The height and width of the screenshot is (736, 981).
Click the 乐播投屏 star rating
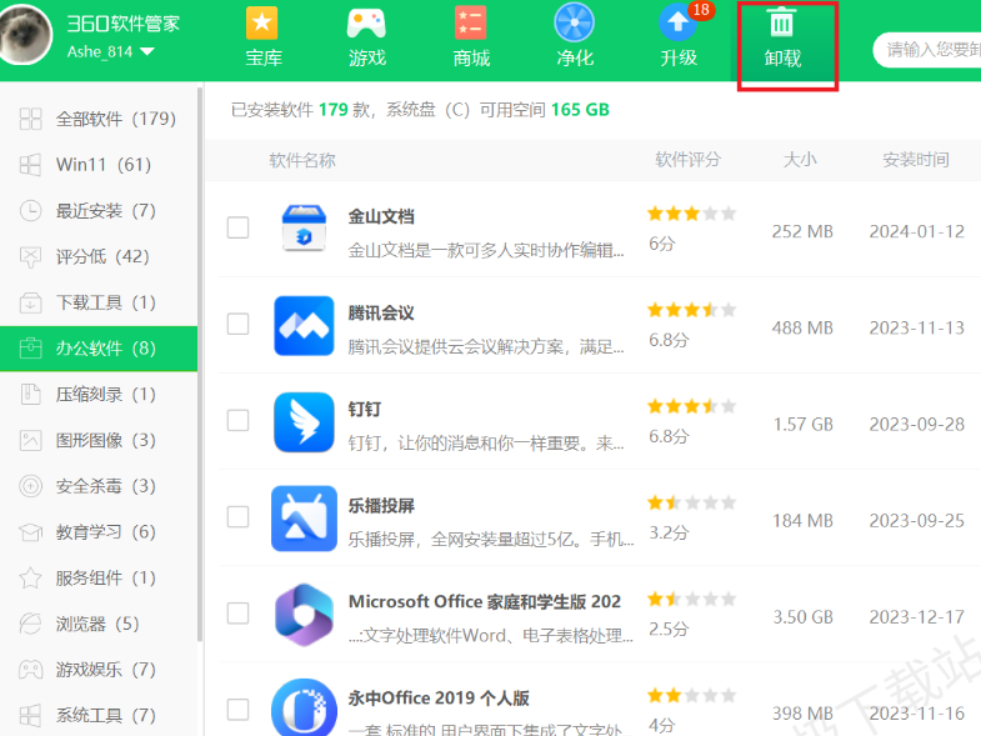tap(691, 503)
